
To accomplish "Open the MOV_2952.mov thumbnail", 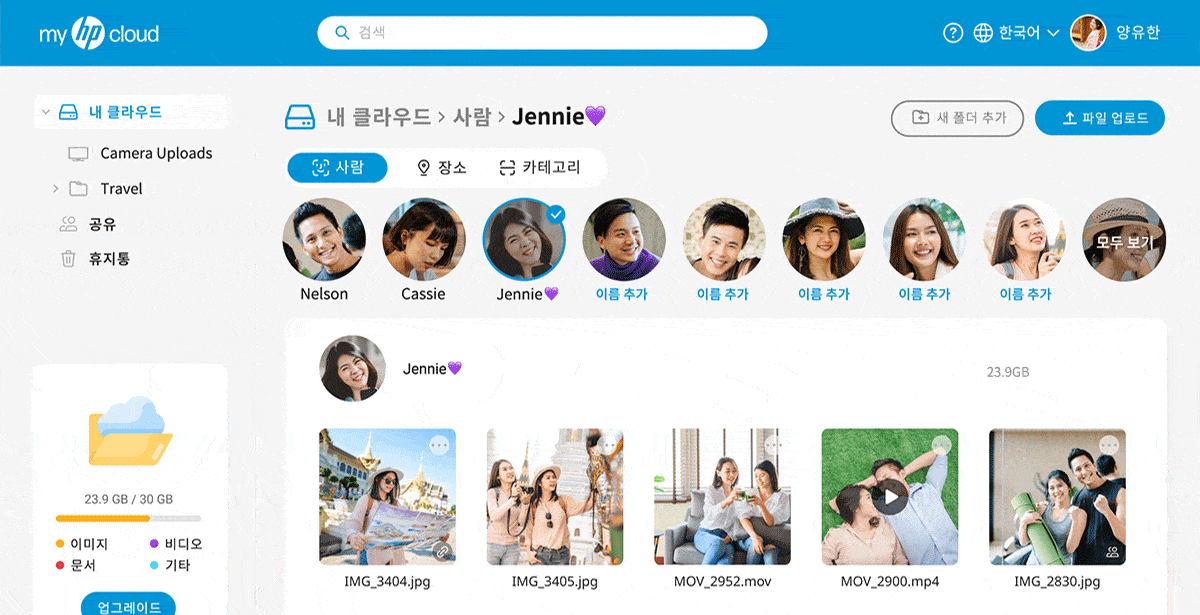I will point(722,497).
